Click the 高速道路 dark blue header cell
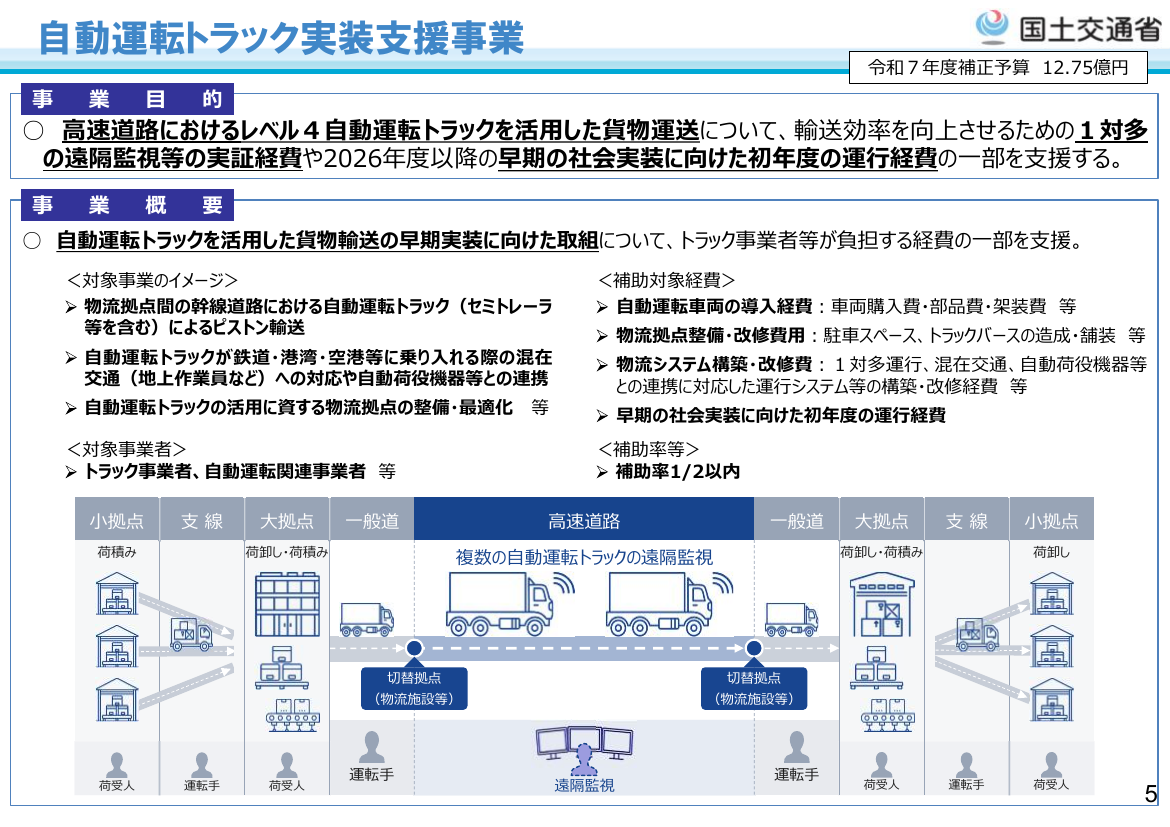The width and height of the screenshot is (1170, 827). [584, 519]
